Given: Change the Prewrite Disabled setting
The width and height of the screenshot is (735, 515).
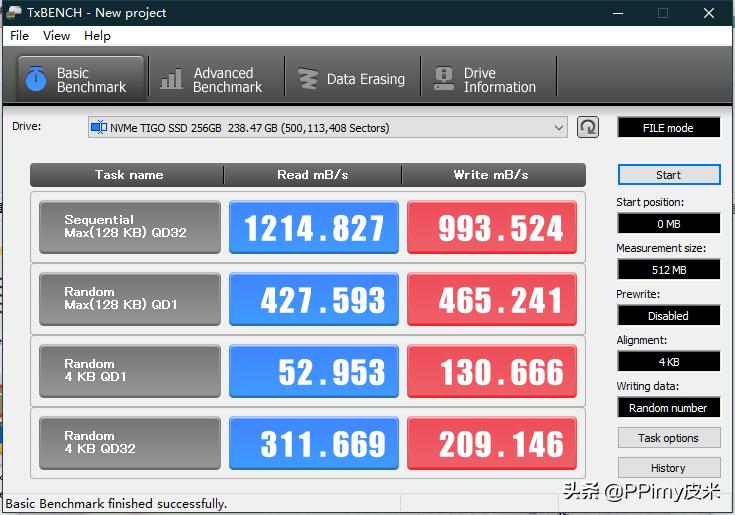Looking at the screenshot, I should click(x=669, y=315).
